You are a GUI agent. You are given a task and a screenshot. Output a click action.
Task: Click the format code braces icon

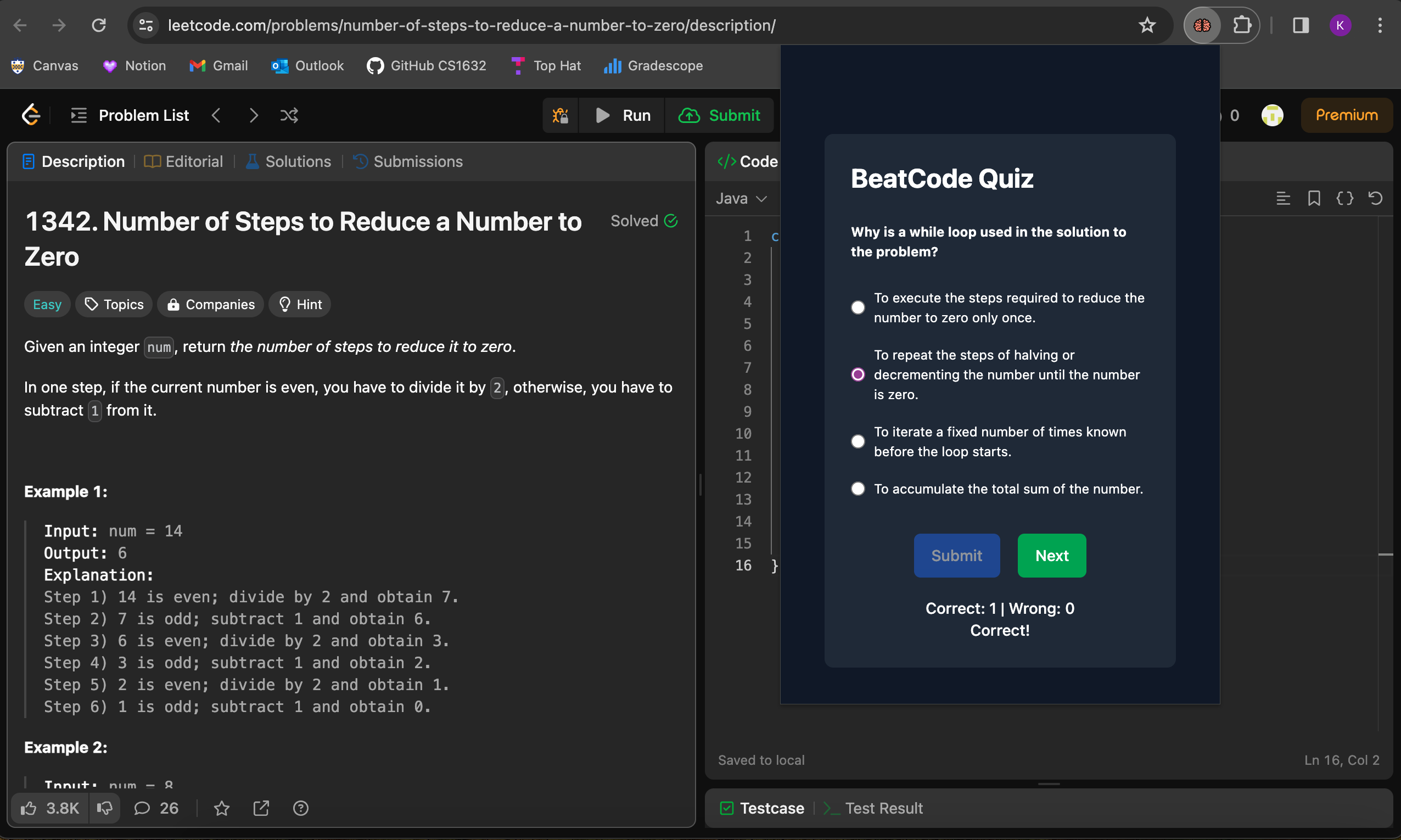coord(1344,198)
